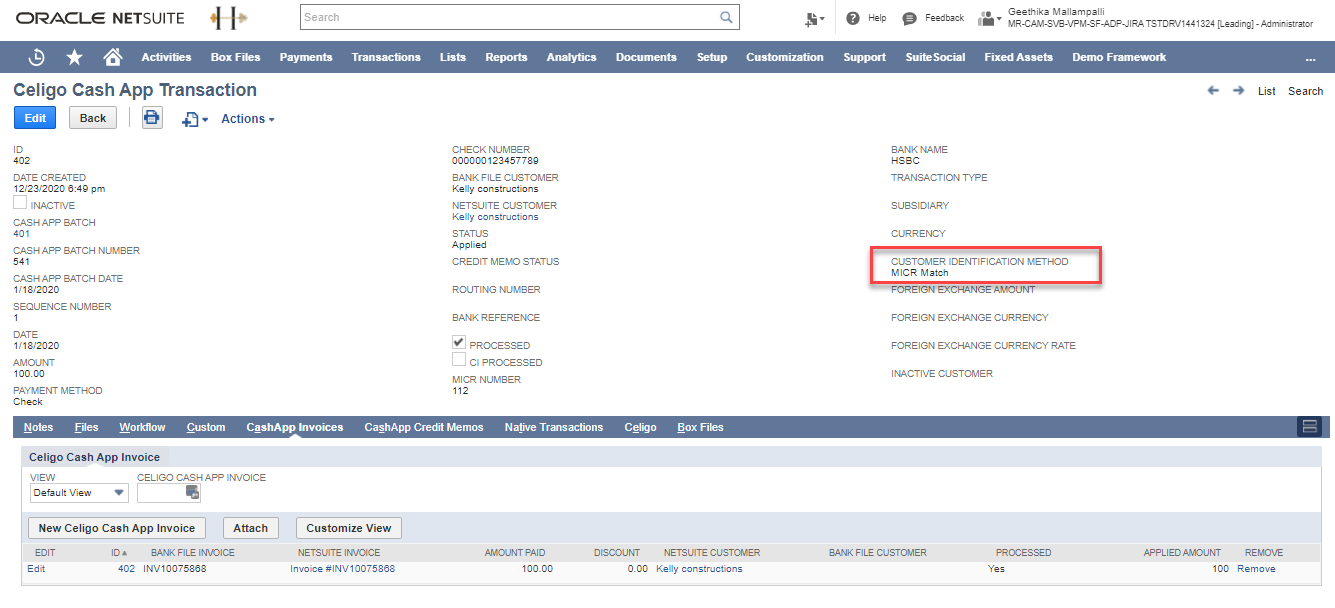
Task: Click the Back button
Action: click(x=93, y=118)
